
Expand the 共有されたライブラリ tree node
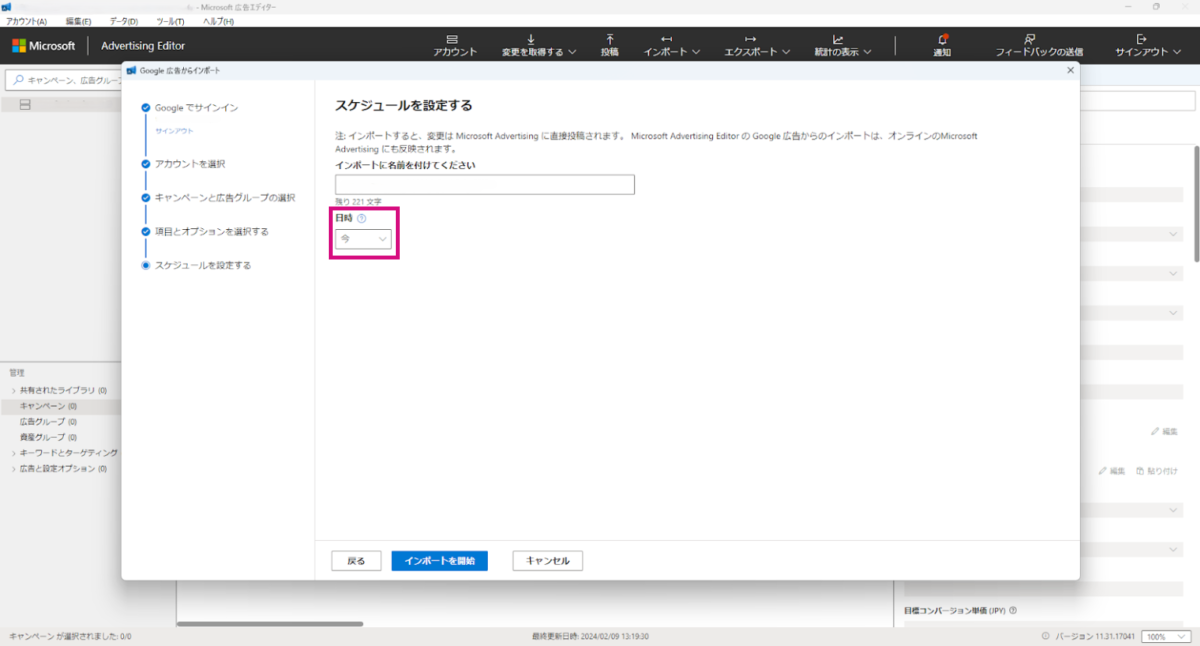pos(13,391)
